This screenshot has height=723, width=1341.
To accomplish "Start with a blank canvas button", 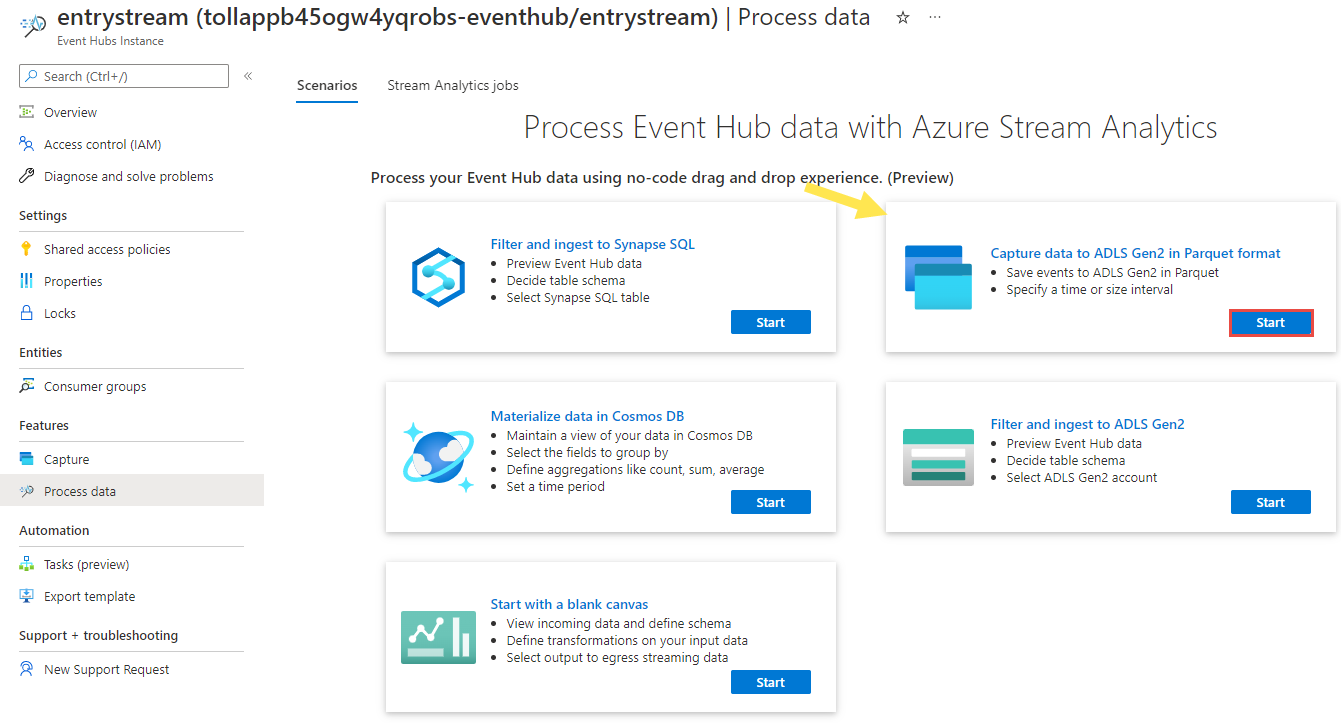I will pyautogui.click(x=771, y=682).
